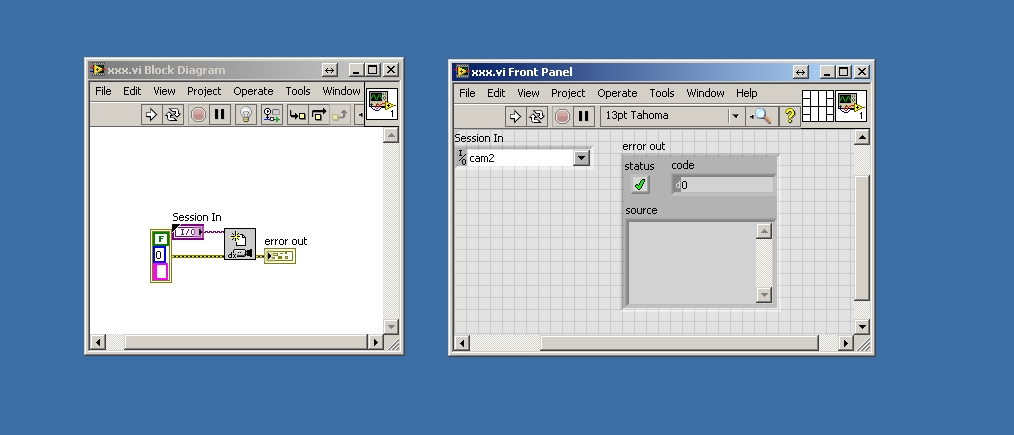Click Run Continuously in Block Diagram toolbar
Screen dimensions: 1014x435
click(173, 115)
